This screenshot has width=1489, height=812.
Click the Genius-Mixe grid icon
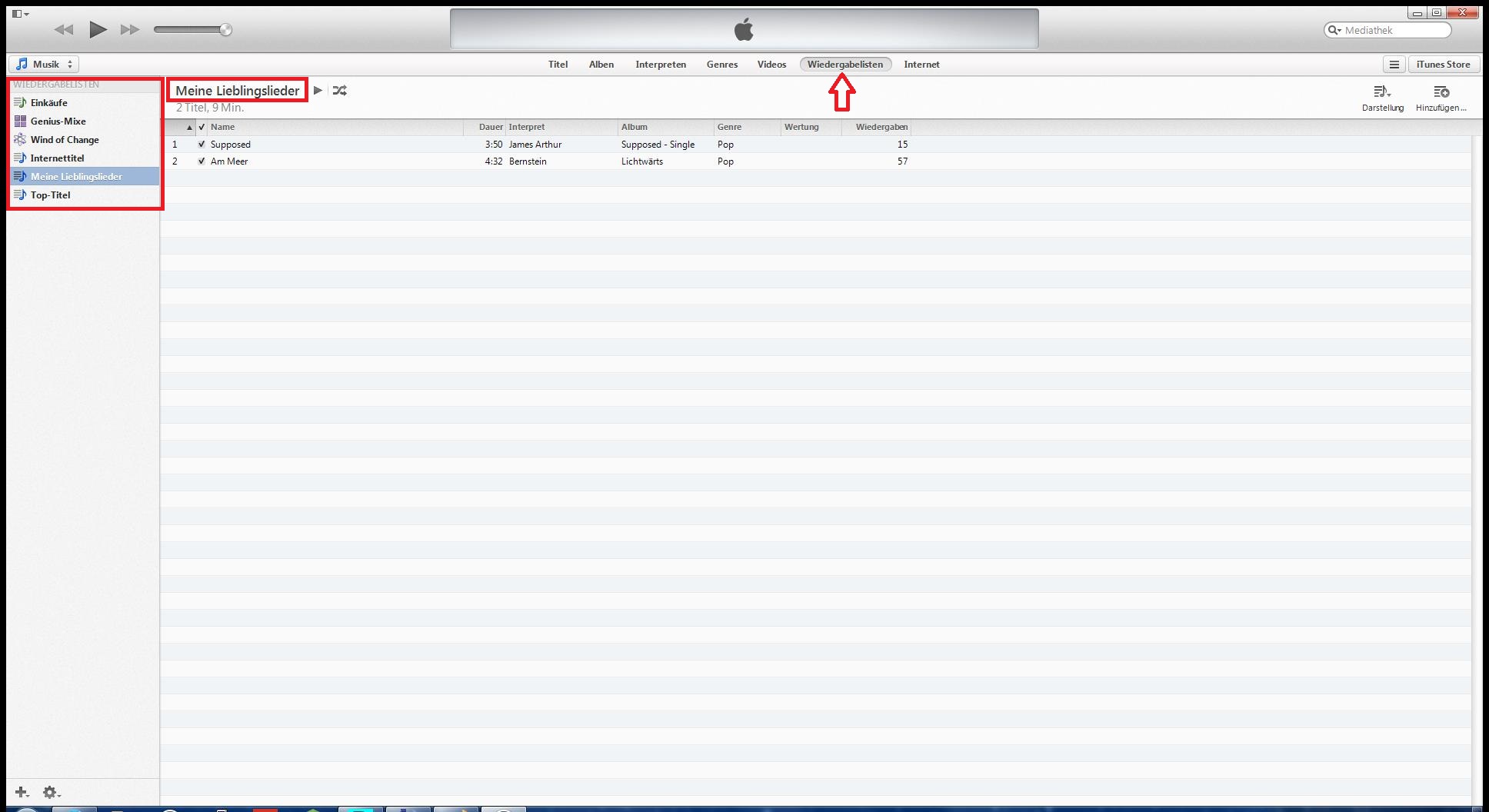20,121
